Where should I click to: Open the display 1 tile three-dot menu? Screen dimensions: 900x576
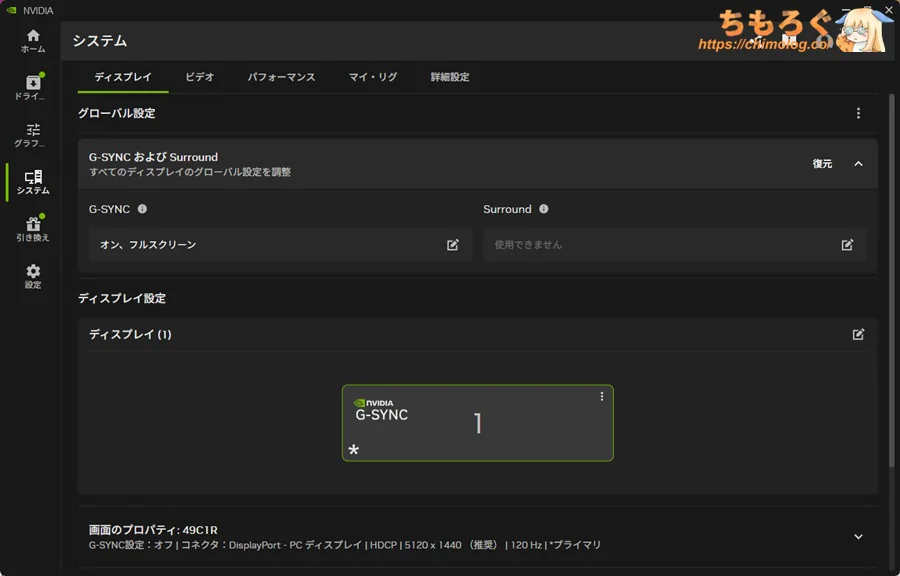point(601,397)
